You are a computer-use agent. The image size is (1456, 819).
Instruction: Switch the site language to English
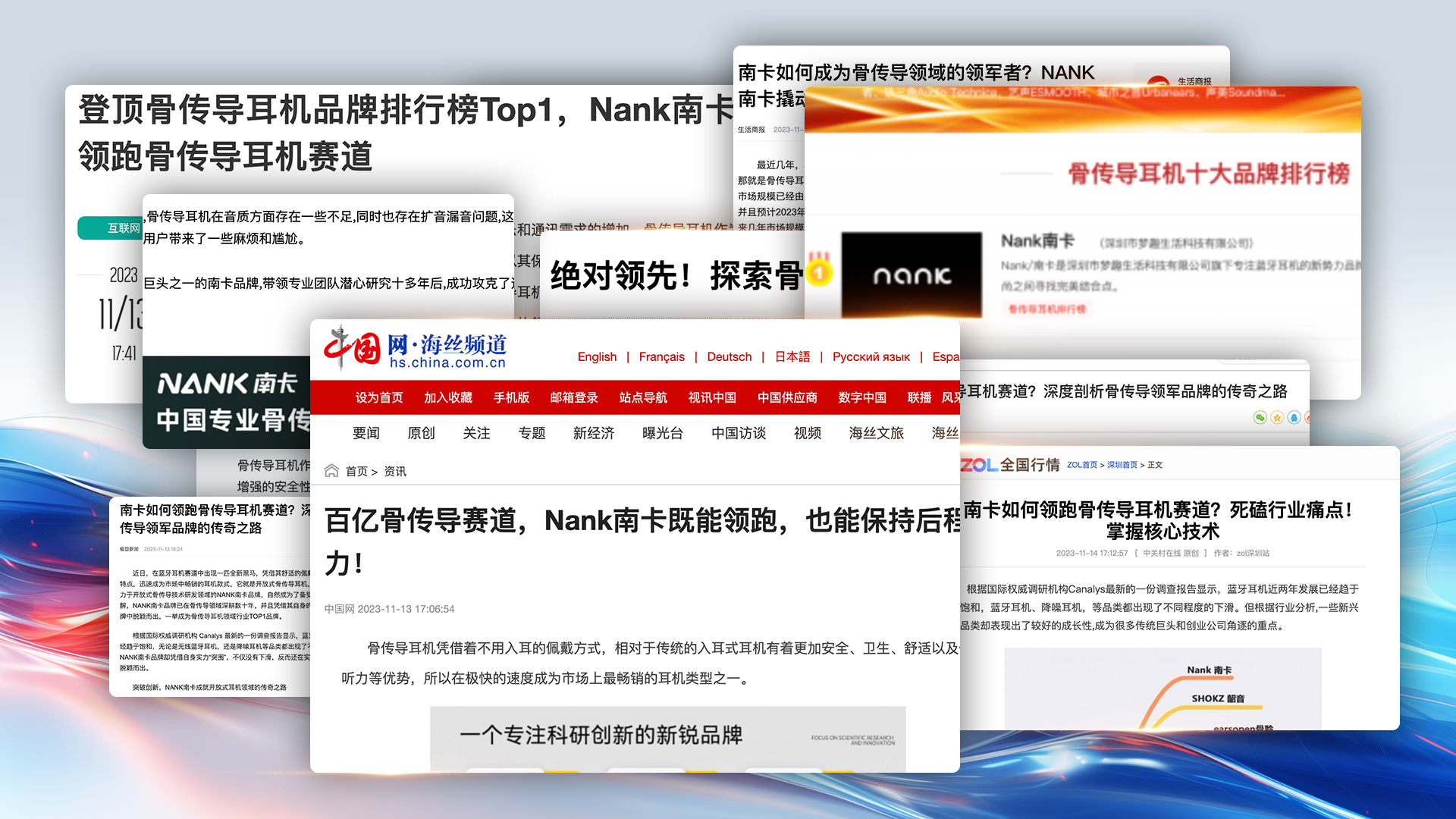tap(597, 356)
